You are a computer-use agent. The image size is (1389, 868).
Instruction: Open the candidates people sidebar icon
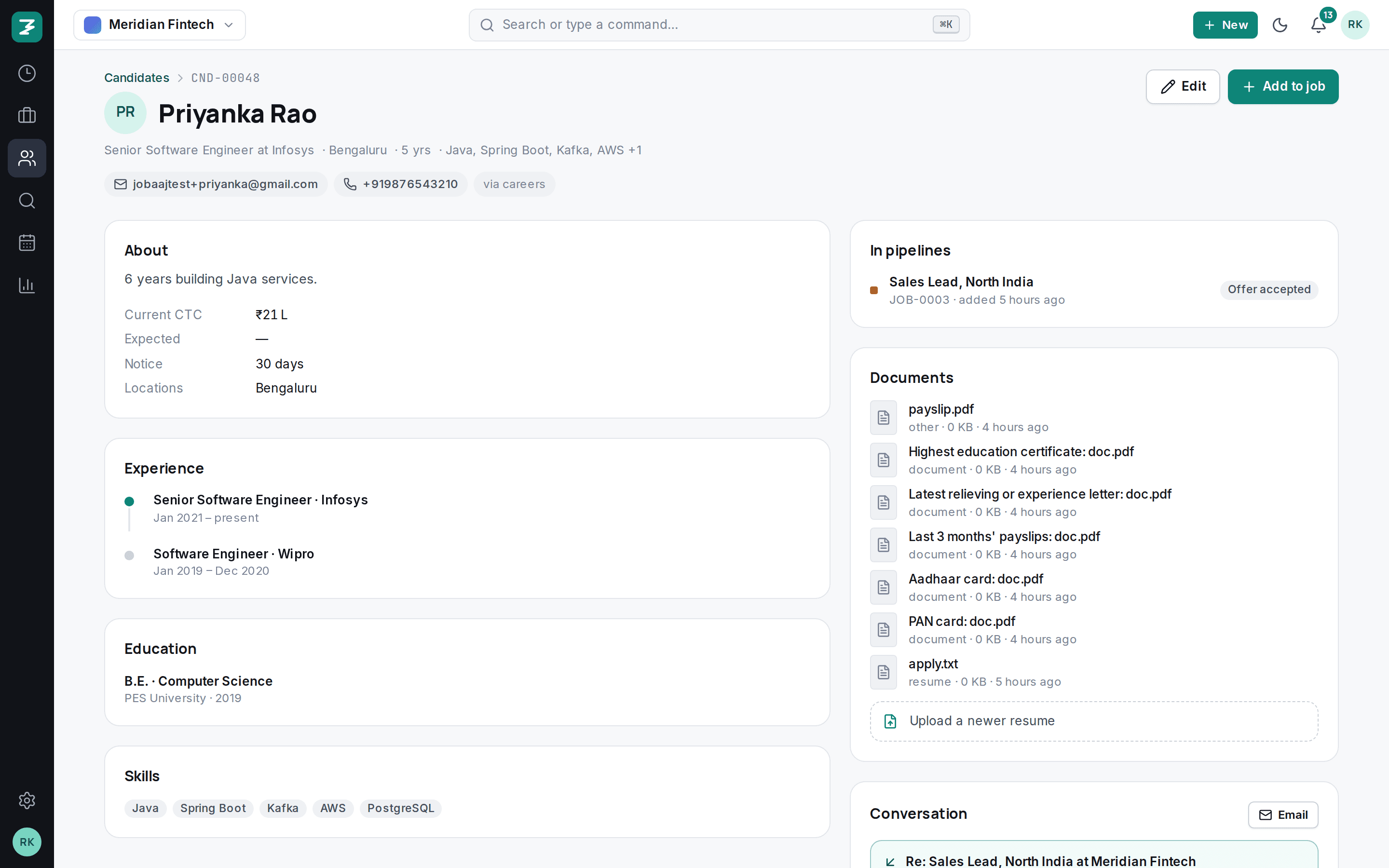27,158
